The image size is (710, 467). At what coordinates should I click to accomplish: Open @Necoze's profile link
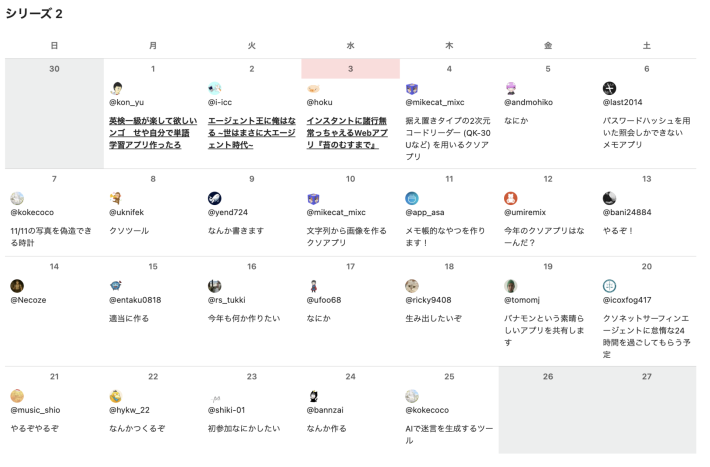(28, 300)
